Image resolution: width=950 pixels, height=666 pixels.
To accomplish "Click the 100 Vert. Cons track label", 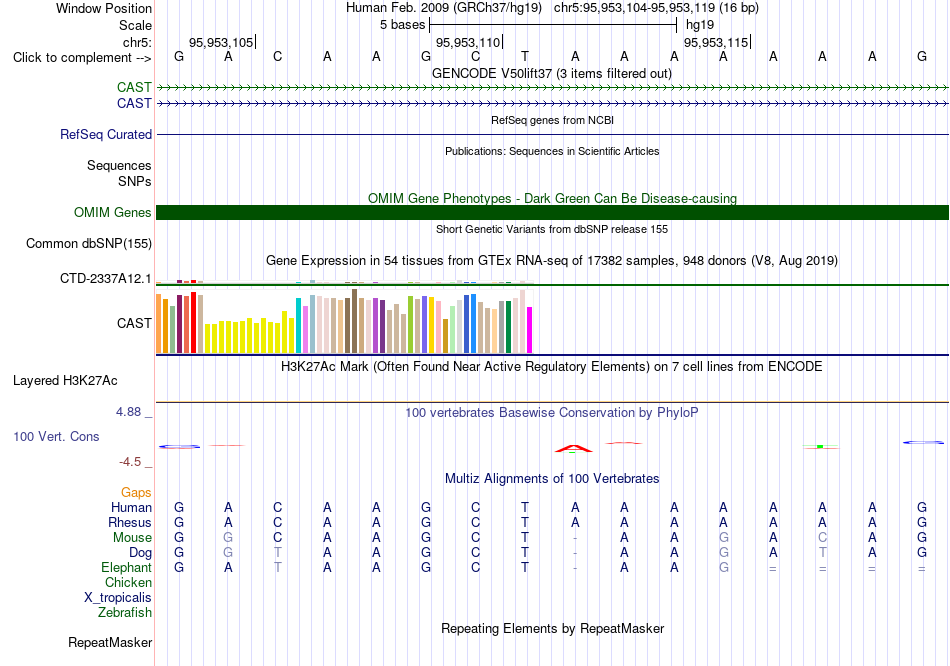I will [x=56, y=436].
